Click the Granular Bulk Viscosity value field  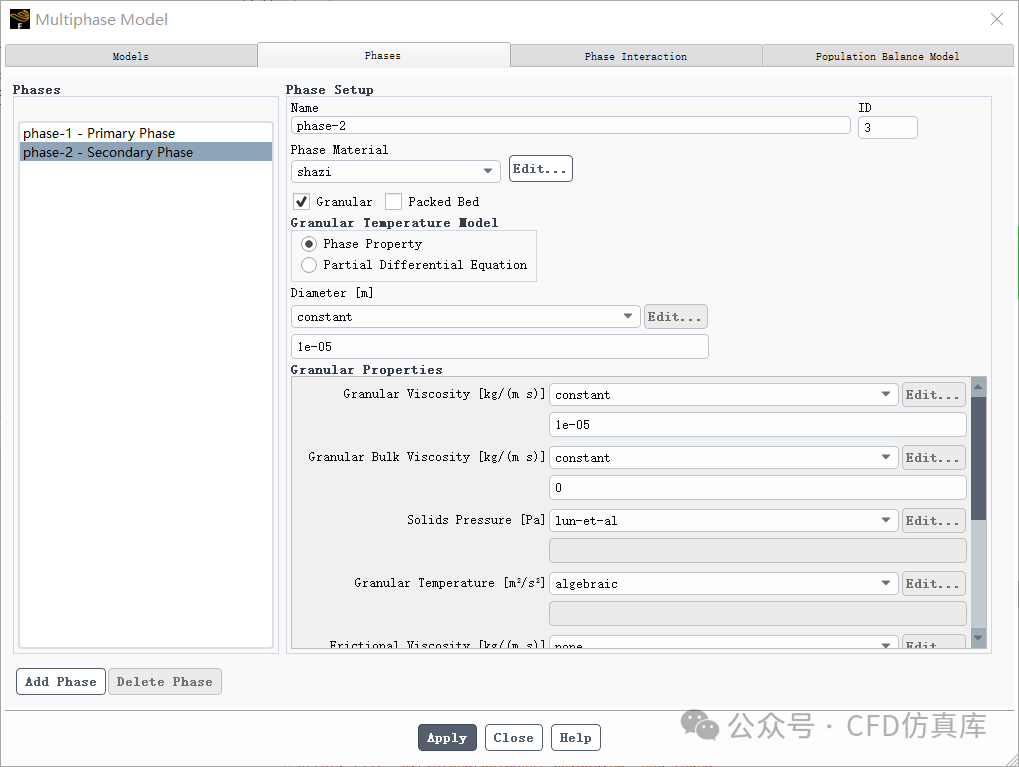point(757,488)
